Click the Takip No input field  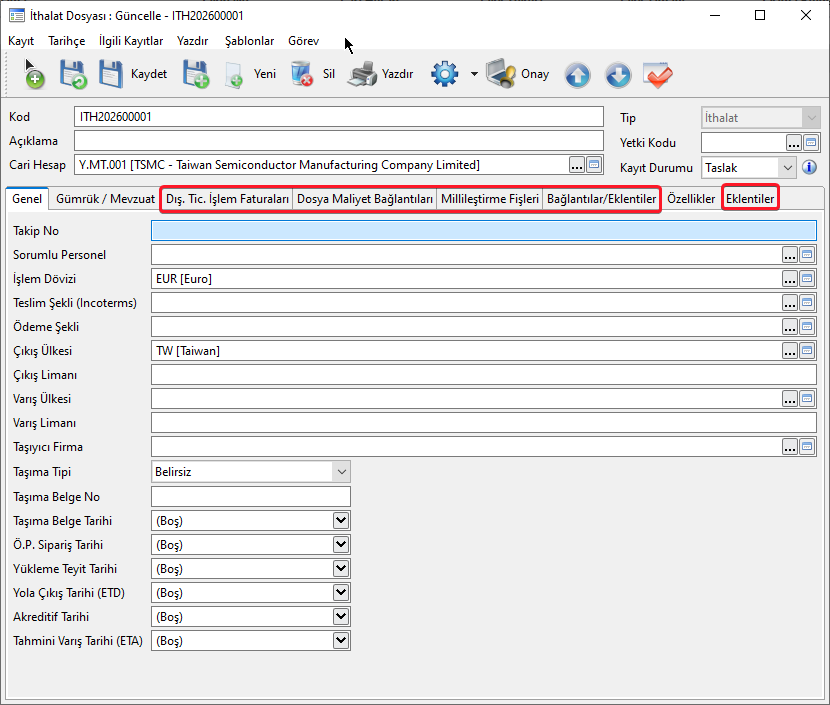tap(483, 231)
